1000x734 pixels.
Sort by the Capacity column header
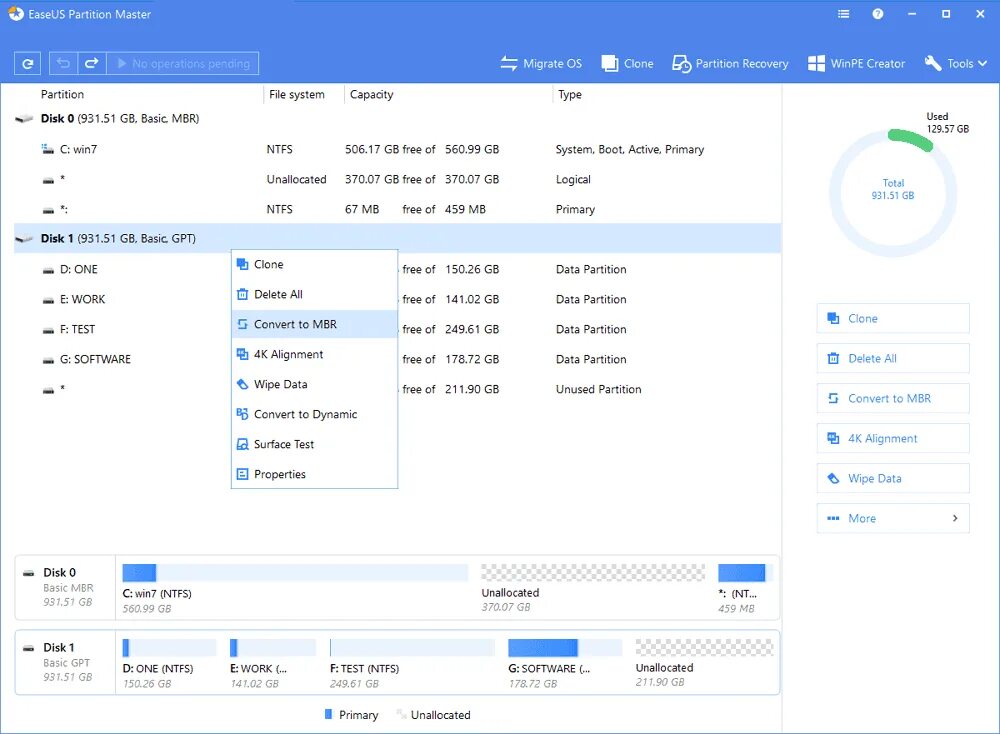point(371,94)
